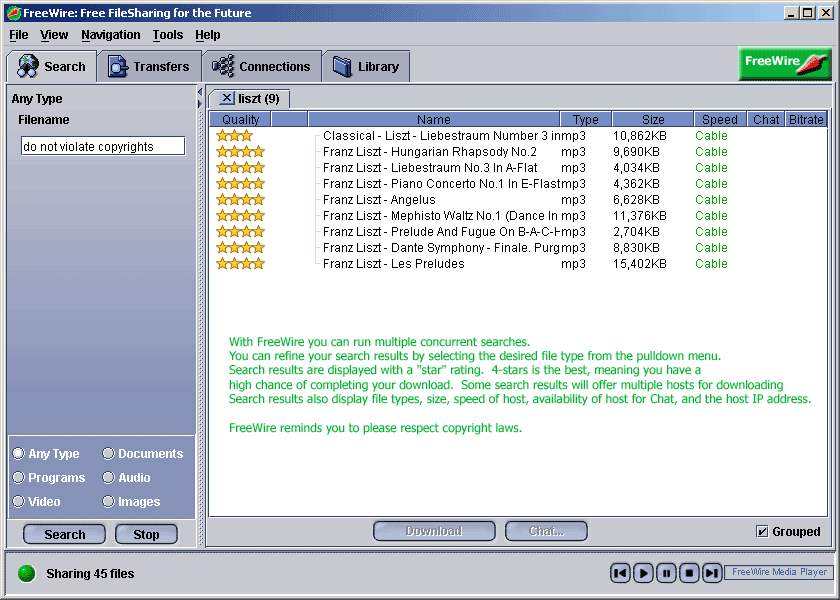The image size is (840, 600).
Task: Select the Video radio button
Action: [x=19, y=501]
